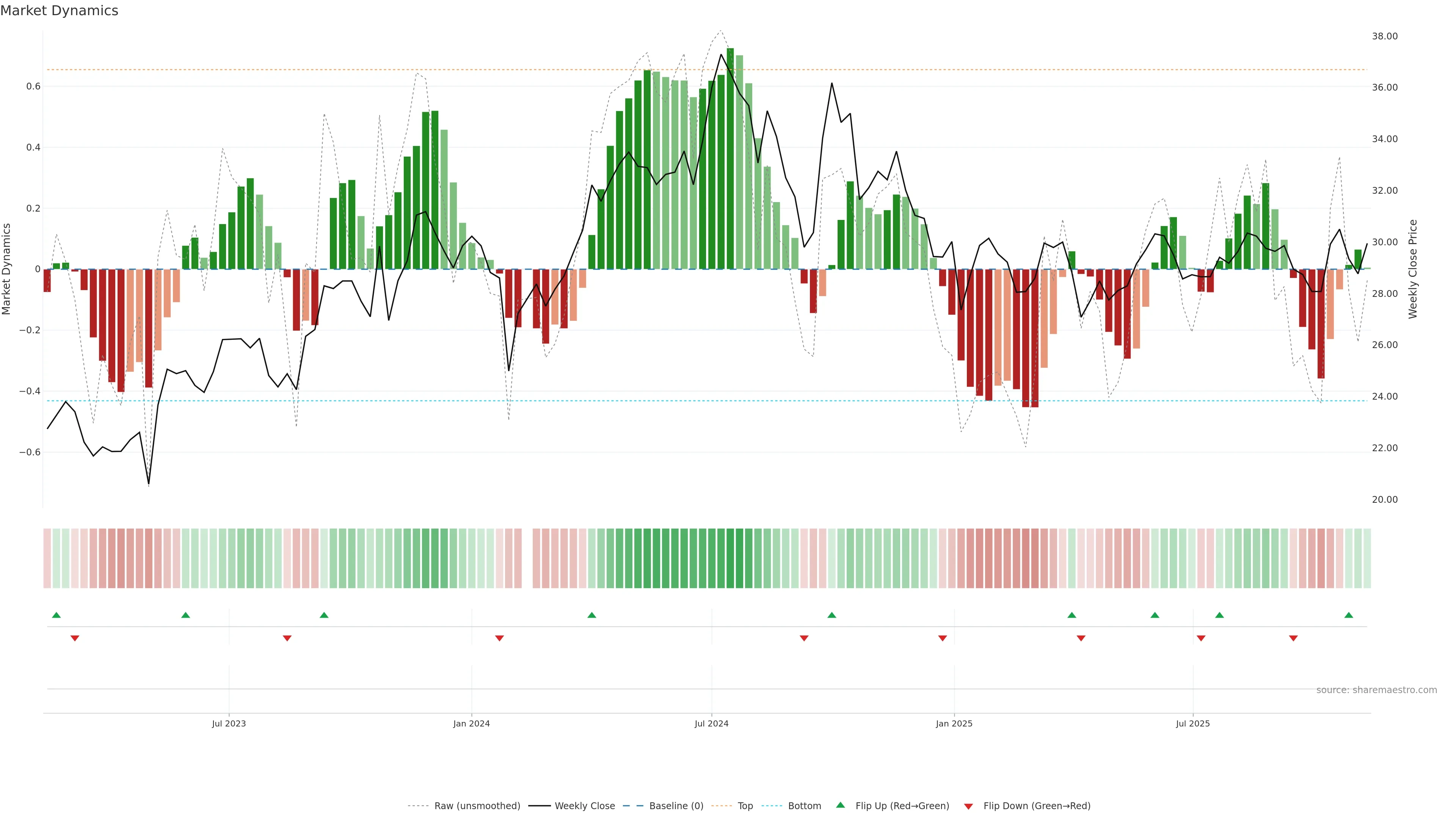The height and width of the screenshot is (819, 1456).
Task: Click the red flip-down marker just before Jan 2025
Action: coord(942,638)
